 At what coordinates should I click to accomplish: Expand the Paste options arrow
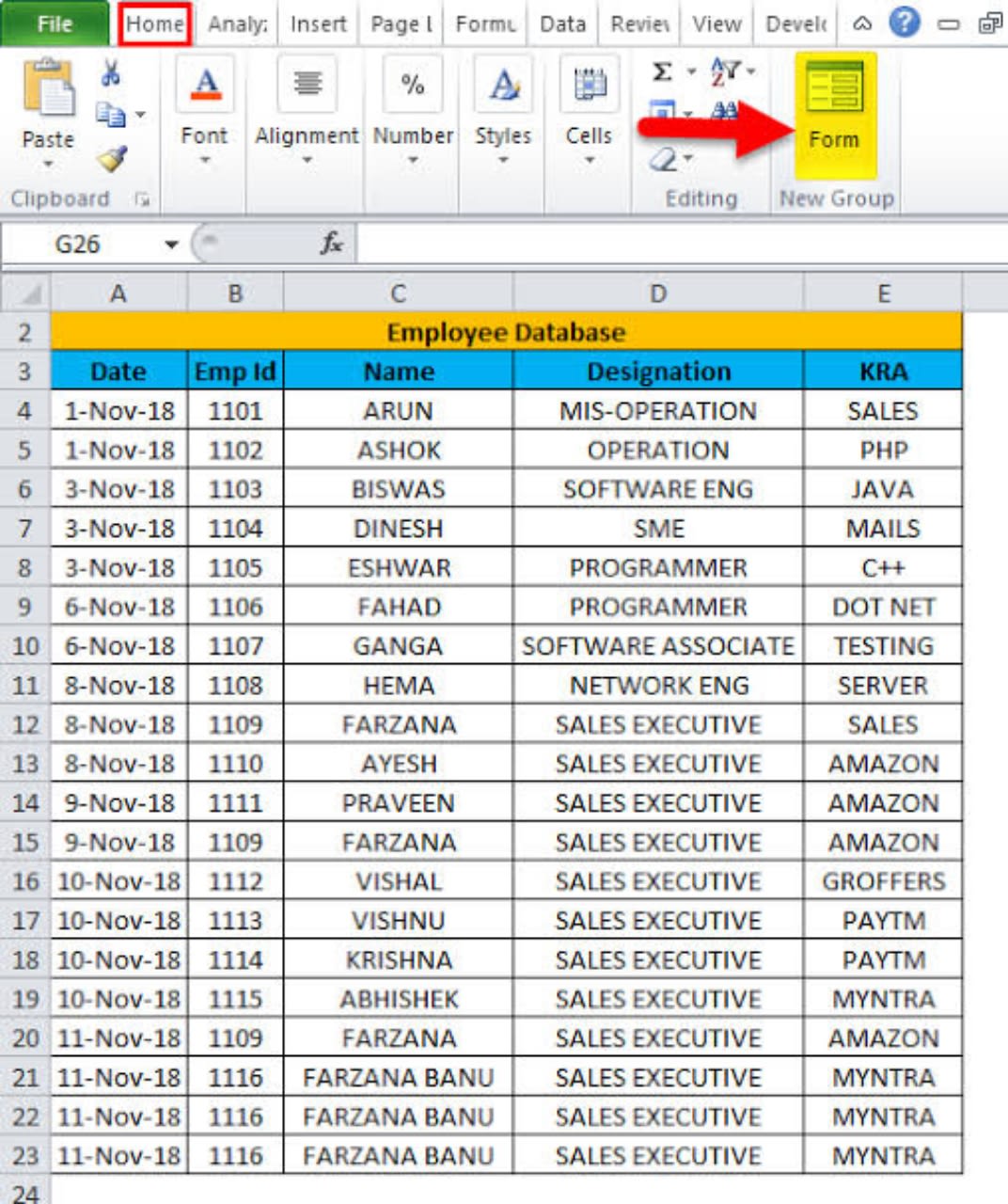coord(48,165)
